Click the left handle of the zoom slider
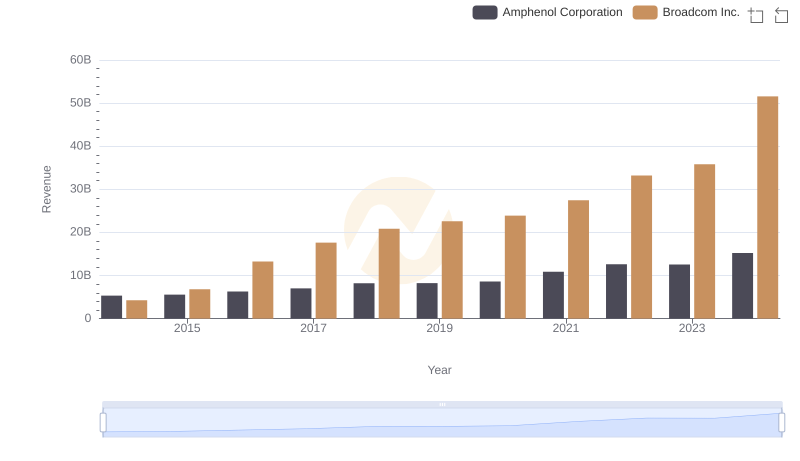This screenshot has width=800, height=461. [103, 423]
